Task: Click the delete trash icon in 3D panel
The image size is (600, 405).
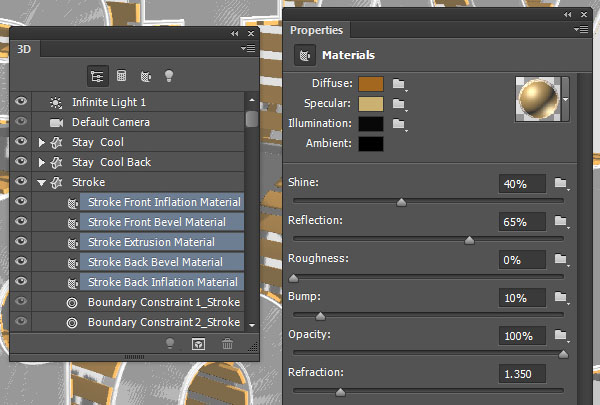Action: (x=228, y=343)
